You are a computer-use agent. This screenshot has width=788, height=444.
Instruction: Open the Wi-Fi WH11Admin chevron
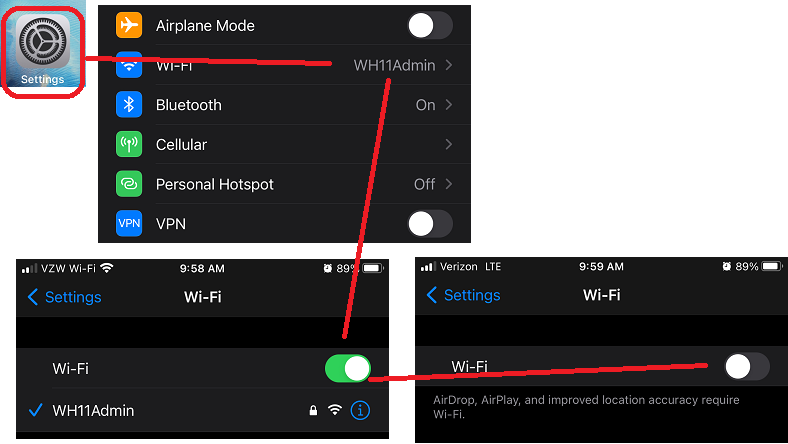(x=449, y=65)
